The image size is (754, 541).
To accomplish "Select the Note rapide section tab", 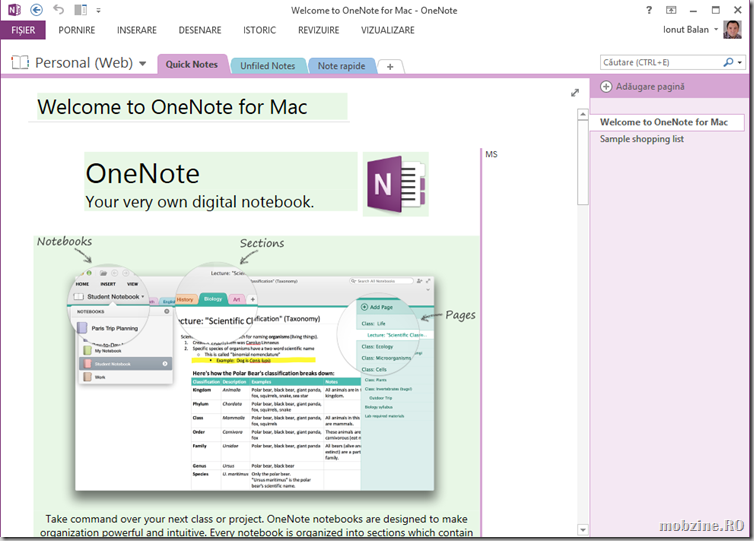I will (x=341, y=66).
